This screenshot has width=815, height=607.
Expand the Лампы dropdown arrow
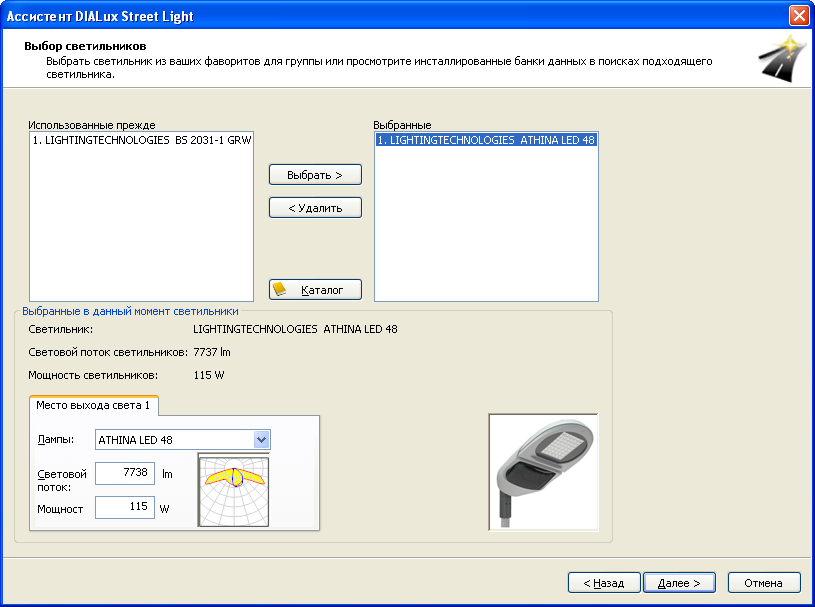[x=261, y=440]
